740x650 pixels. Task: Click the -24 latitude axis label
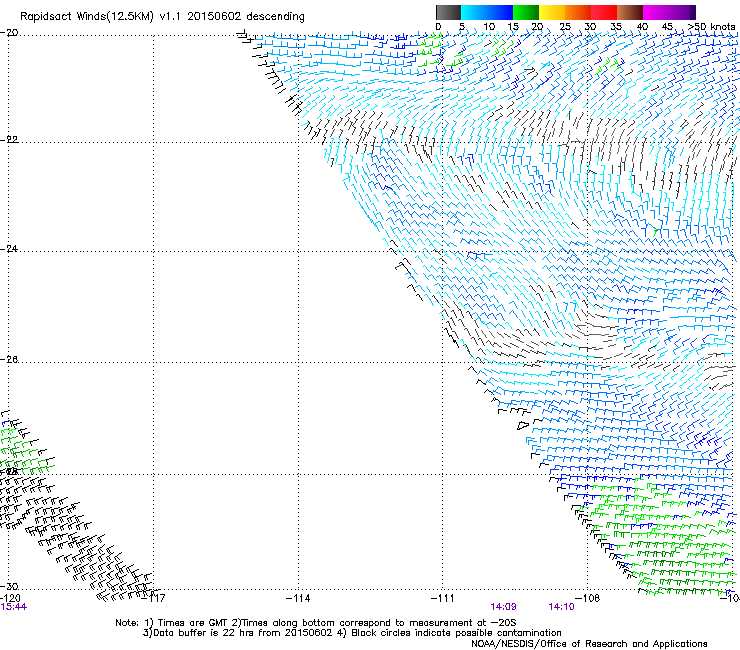[x=9, y=249]
